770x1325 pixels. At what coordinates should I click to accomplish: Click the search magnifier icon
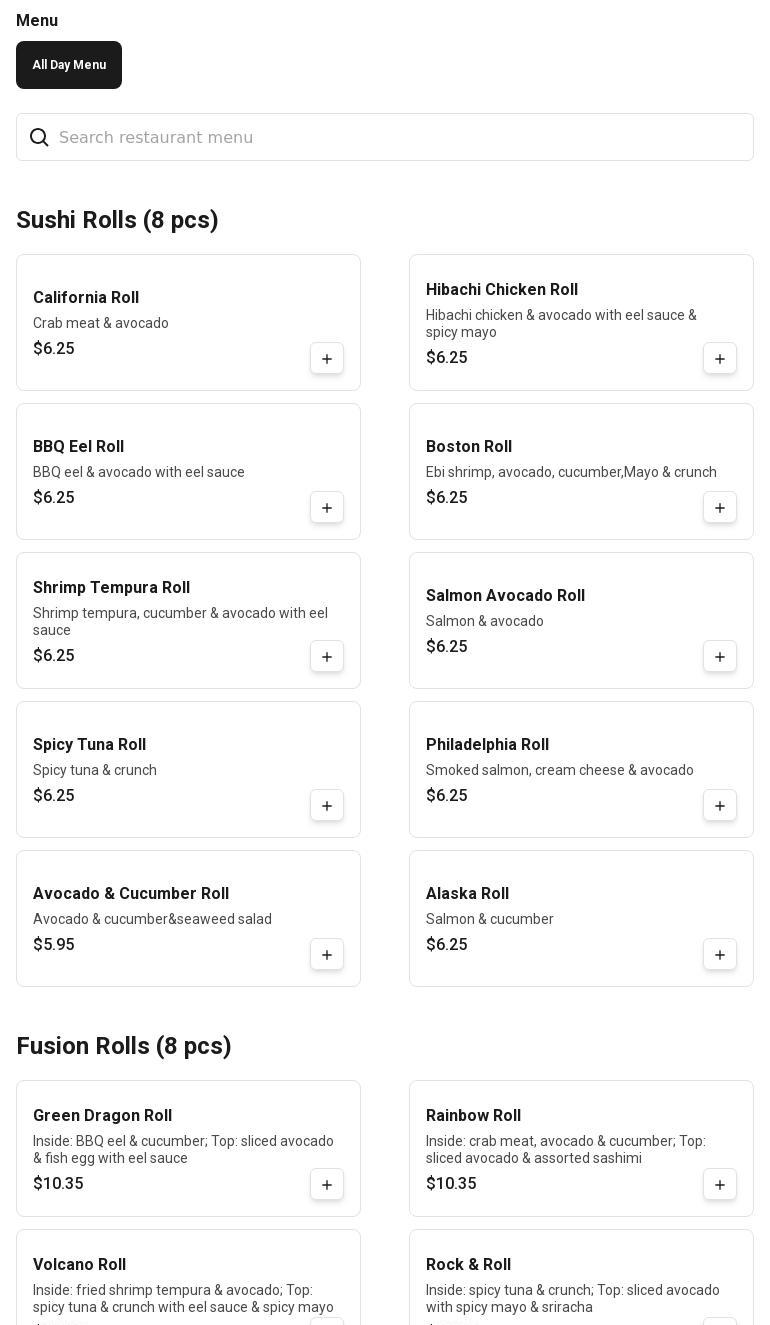(x=39, y=137)
